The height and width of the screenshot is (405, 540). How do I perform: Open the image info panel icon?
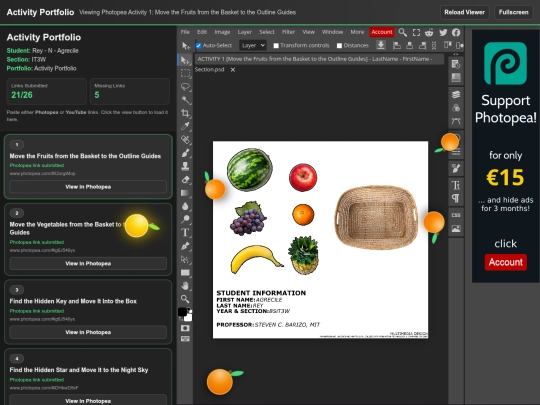click(x=456, y=229)
